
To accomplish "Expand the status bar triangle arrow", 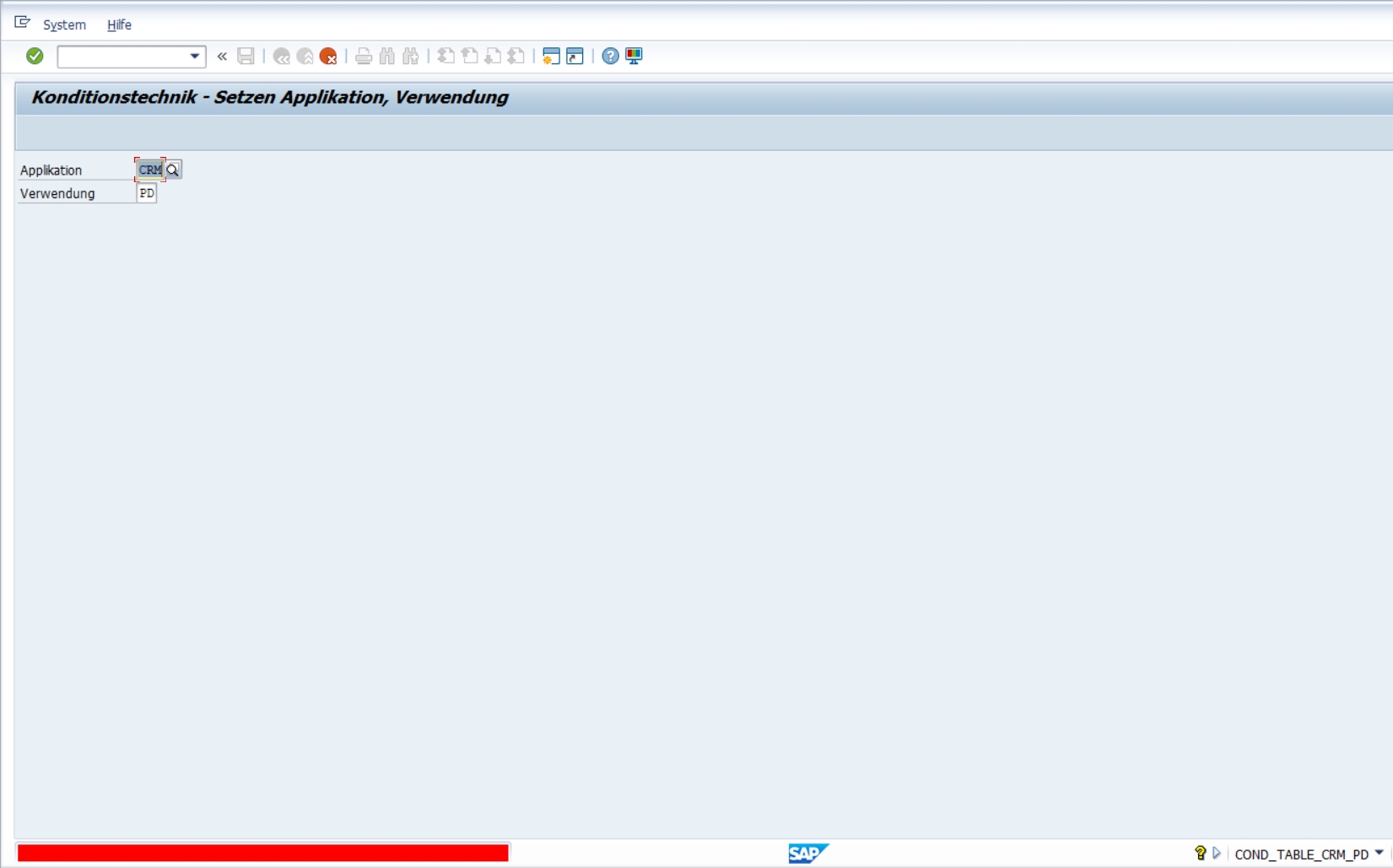I will pyautogui.click(x=1216, y=854).
